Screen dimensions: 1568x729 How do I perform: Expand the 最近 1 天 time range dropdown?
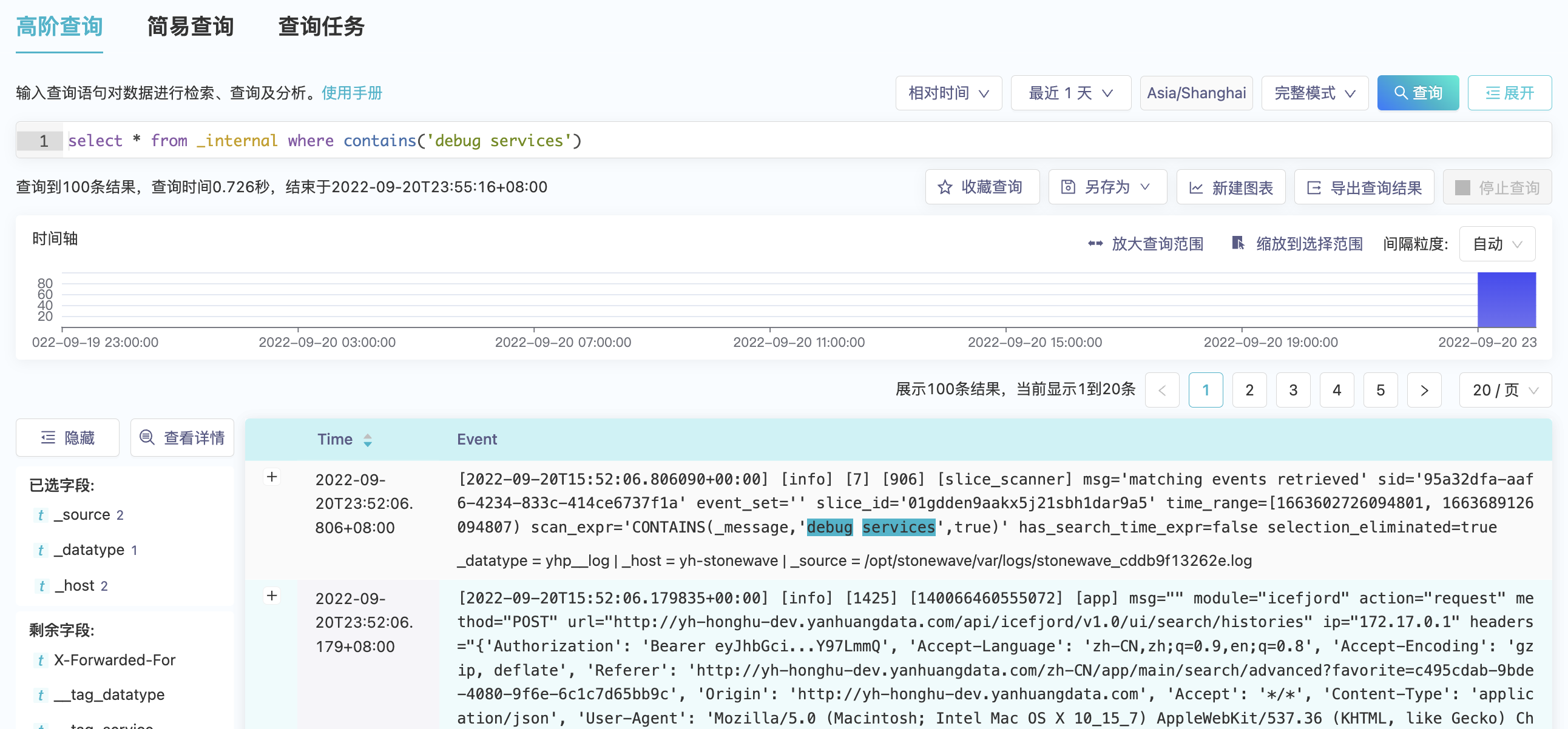click(x=1070, y=93)
